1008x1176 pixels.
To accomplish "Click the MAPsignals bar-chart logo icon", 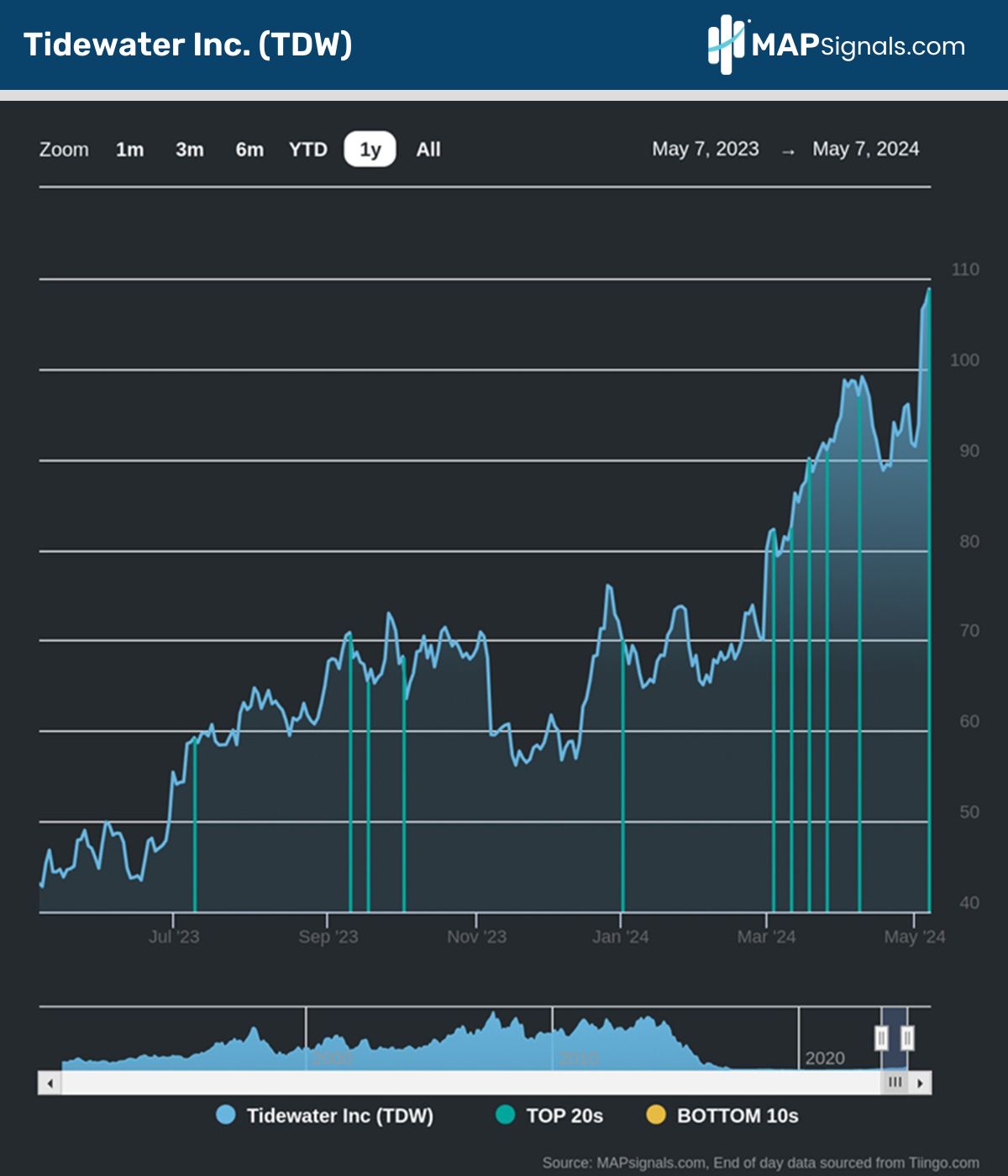I will 726,45.
